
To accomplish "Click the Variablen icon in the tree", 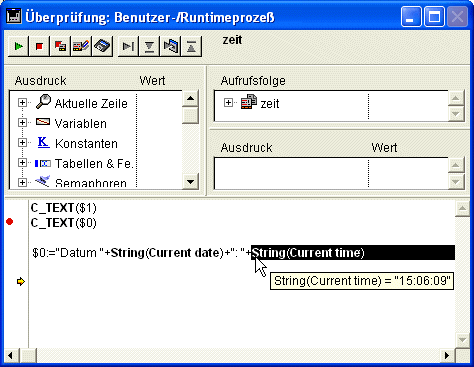I will [x=43, y=122].
